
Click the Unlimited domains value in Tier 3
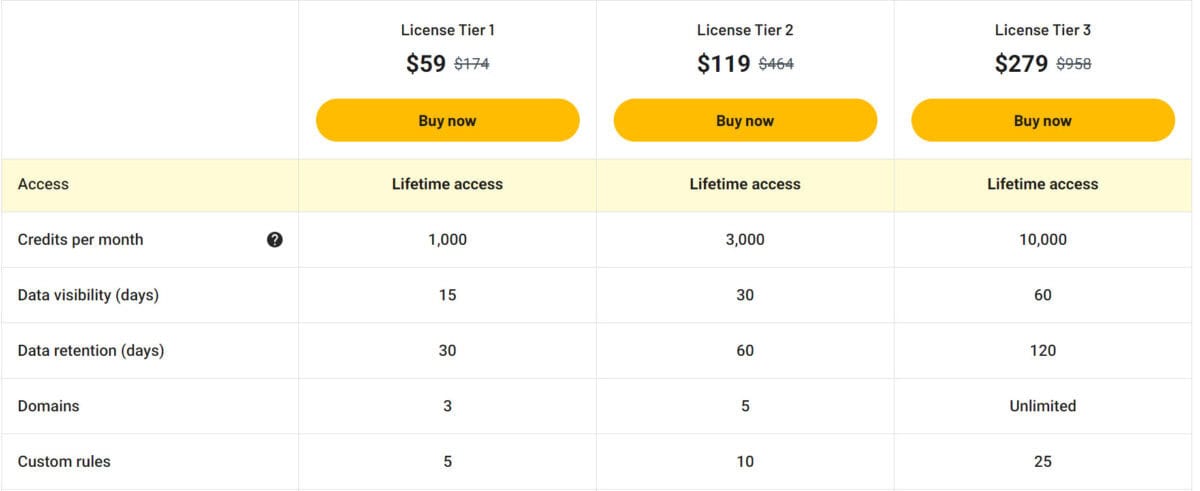pos(1043,406)
